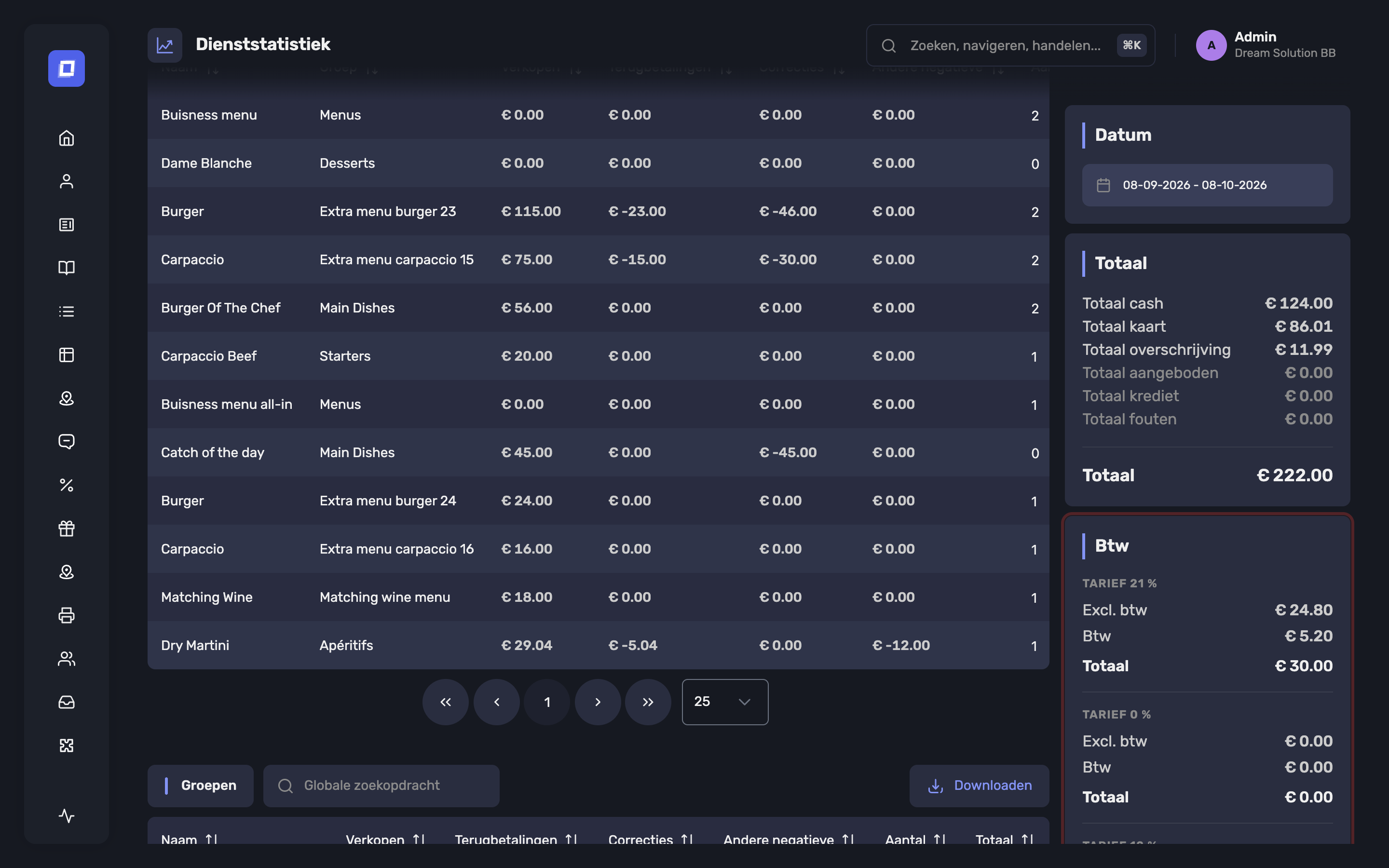Open the user profile sidebar icon

(x=67, y=181)
